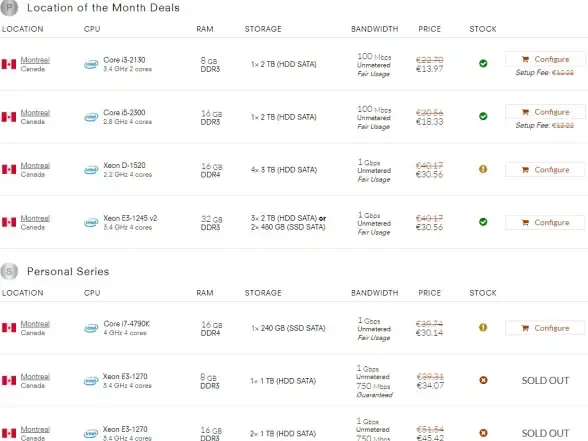Click the Canada flag in the Core i5-2300 row

click(x=9, y=117)
